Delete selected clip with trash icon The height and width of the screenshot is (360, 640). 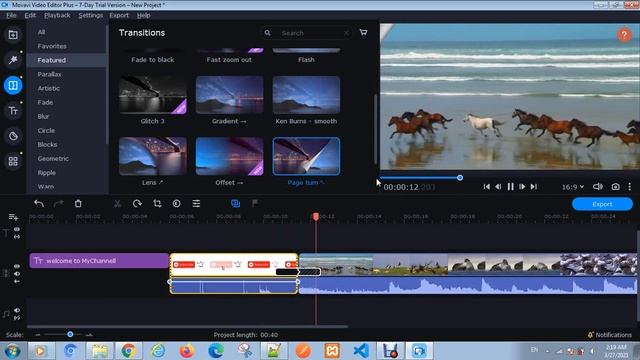pyautogui.click(x=78, y=203)
